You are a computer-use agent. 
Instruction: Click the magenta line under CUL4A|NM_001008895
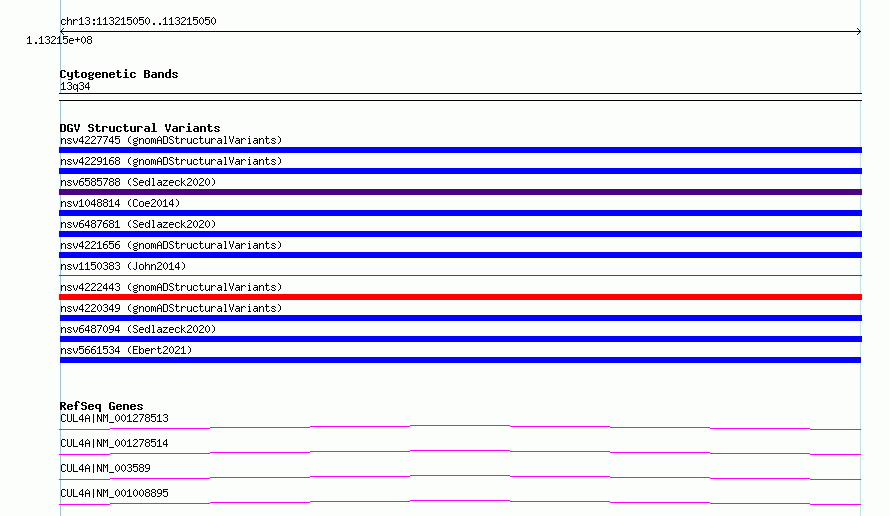460,502
